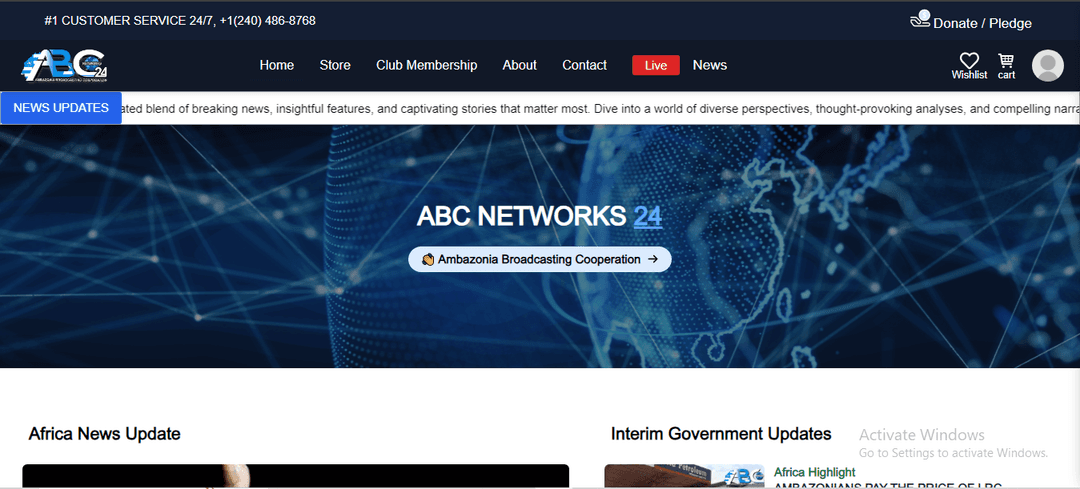Go to the Home page
1080x489 pixels.
277,65
